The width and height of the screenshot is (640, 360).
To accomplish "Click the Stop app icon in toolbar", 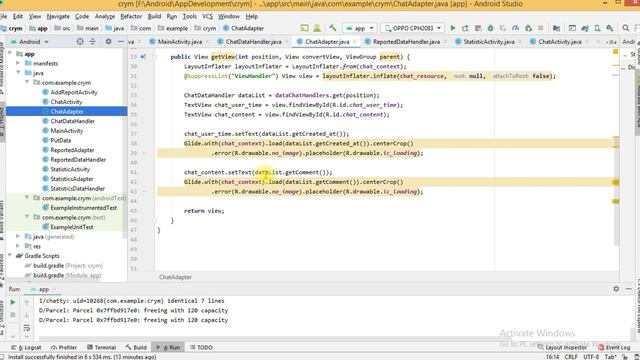I will 540,28.
